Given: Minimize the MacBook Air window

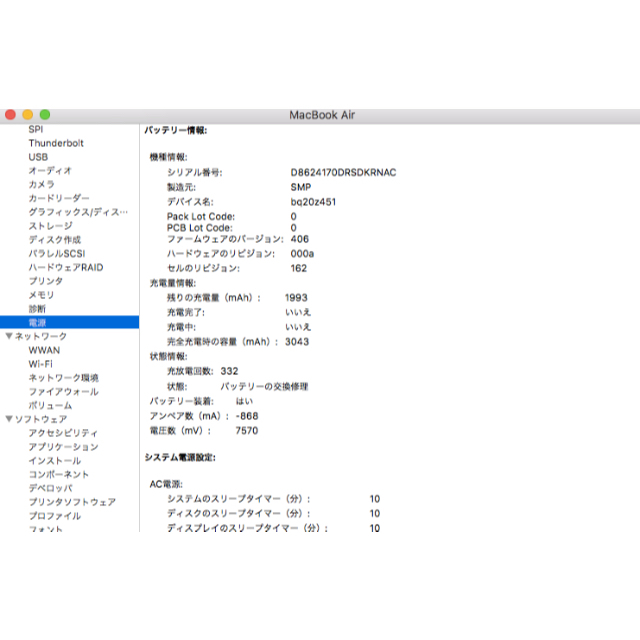Looking at the screenshot, I should pos(27,115).
